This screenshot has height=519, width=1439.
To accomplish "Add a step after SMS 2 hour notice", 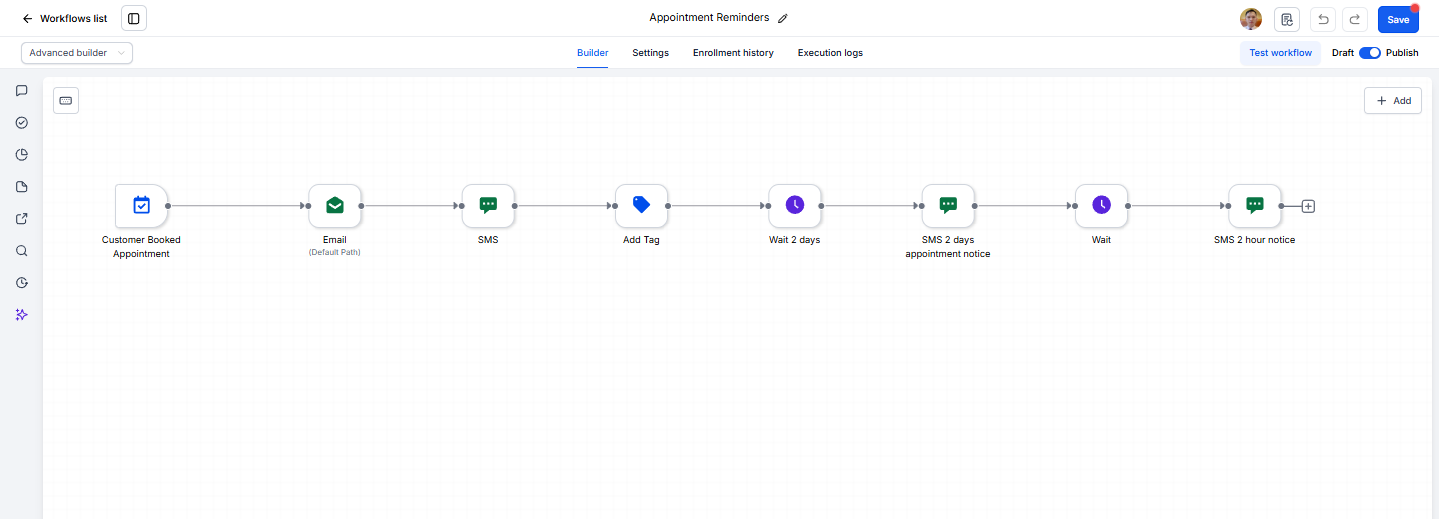I will point(1308,206).
